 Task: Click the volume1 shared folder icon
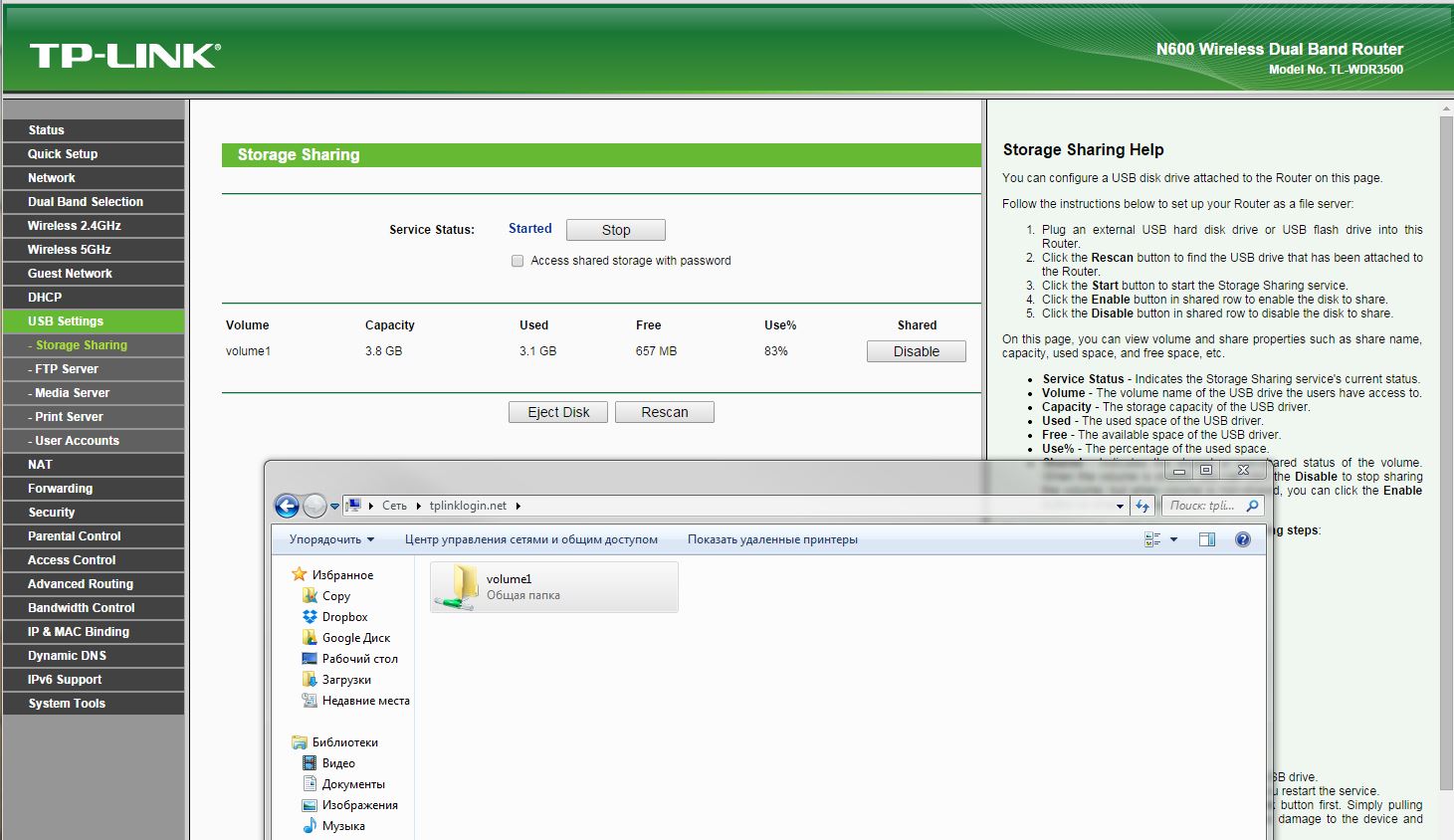[457, 586]
